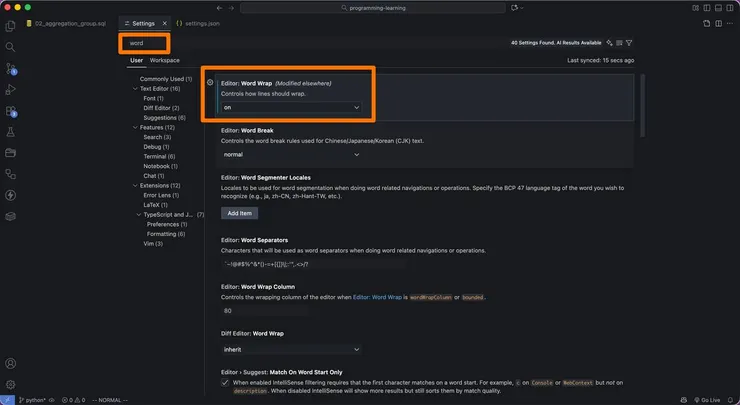Open the Word Break dropdown set to normal
740x405 pixels.
(291, 154)
